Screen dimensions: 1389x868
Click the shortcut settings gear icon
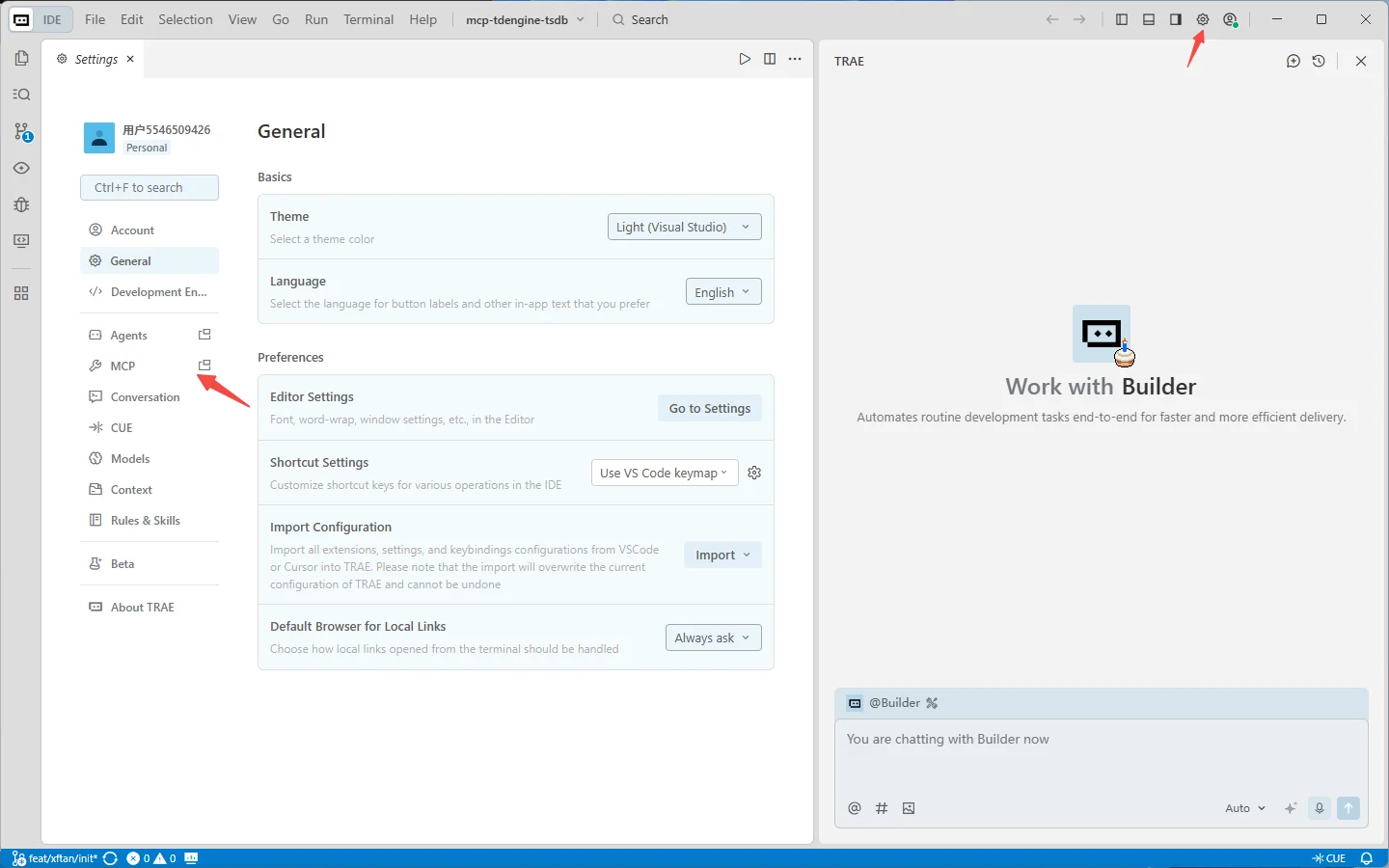click(x=754, y=473)
